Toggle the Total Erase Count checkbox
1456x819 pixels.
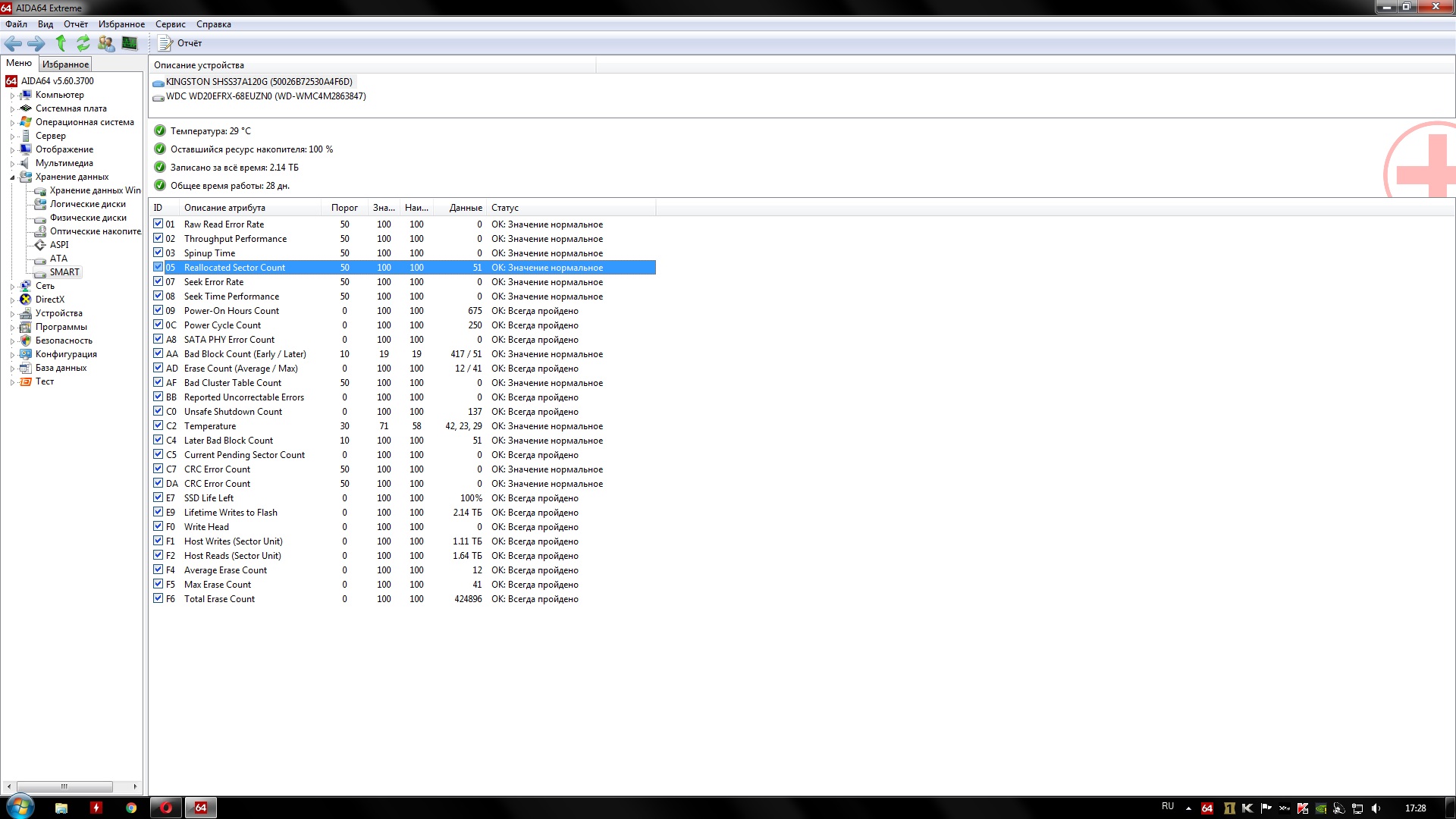(x=158, y=598)
